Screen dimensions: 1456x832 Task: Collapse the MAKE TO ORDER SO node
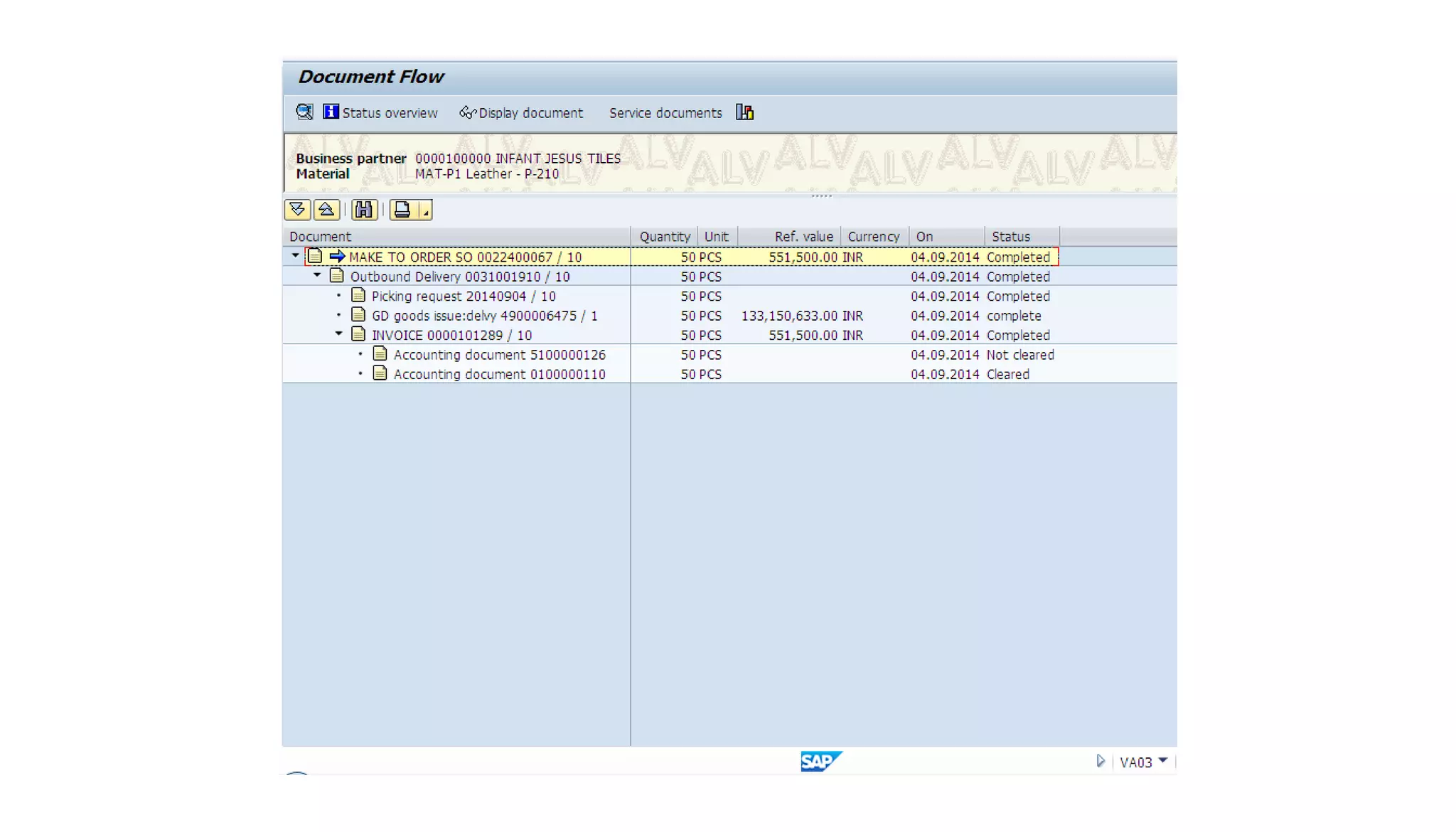click(x=295, y=255)
